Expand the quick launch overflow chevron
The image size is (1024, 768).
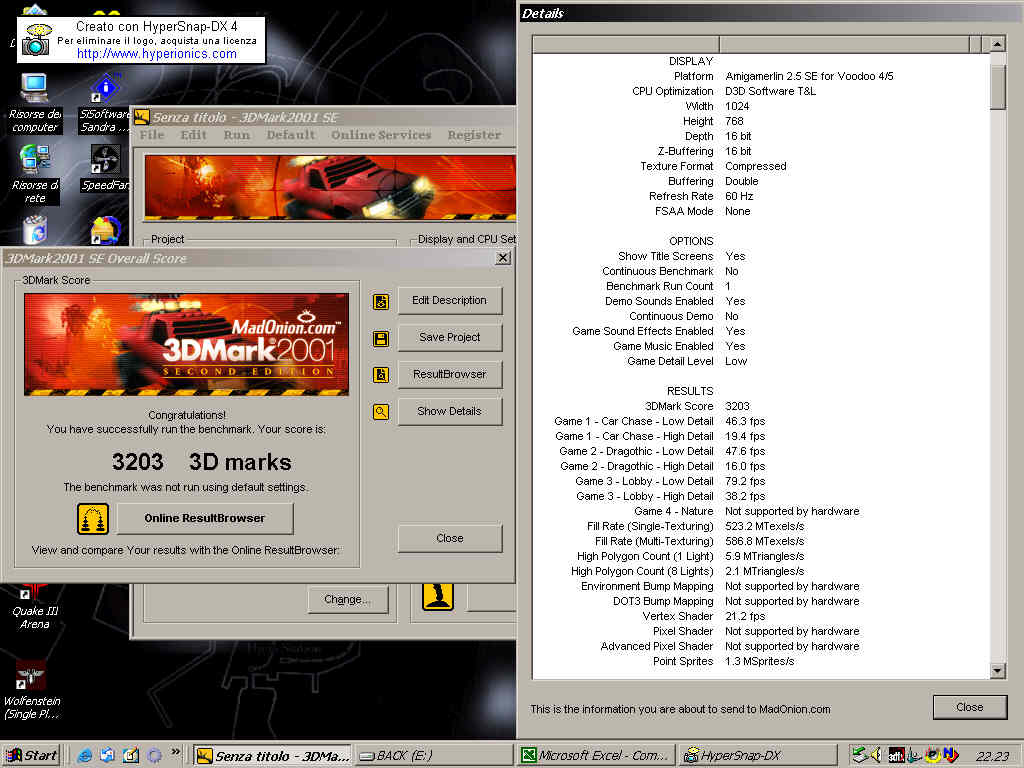(x=175, y=752)
